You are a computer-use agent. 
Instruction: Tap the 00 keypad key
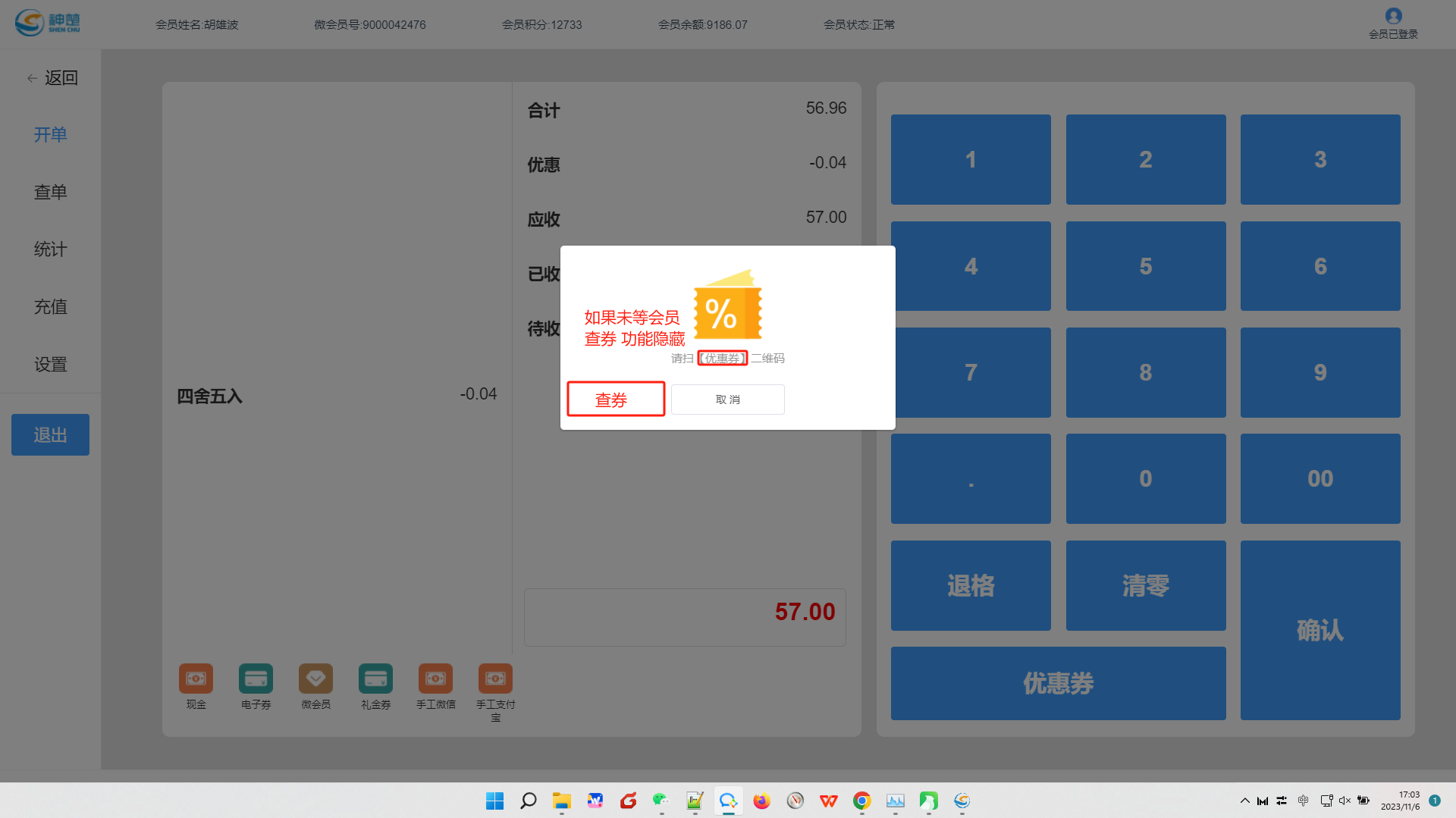click(x=1320, y=478)
